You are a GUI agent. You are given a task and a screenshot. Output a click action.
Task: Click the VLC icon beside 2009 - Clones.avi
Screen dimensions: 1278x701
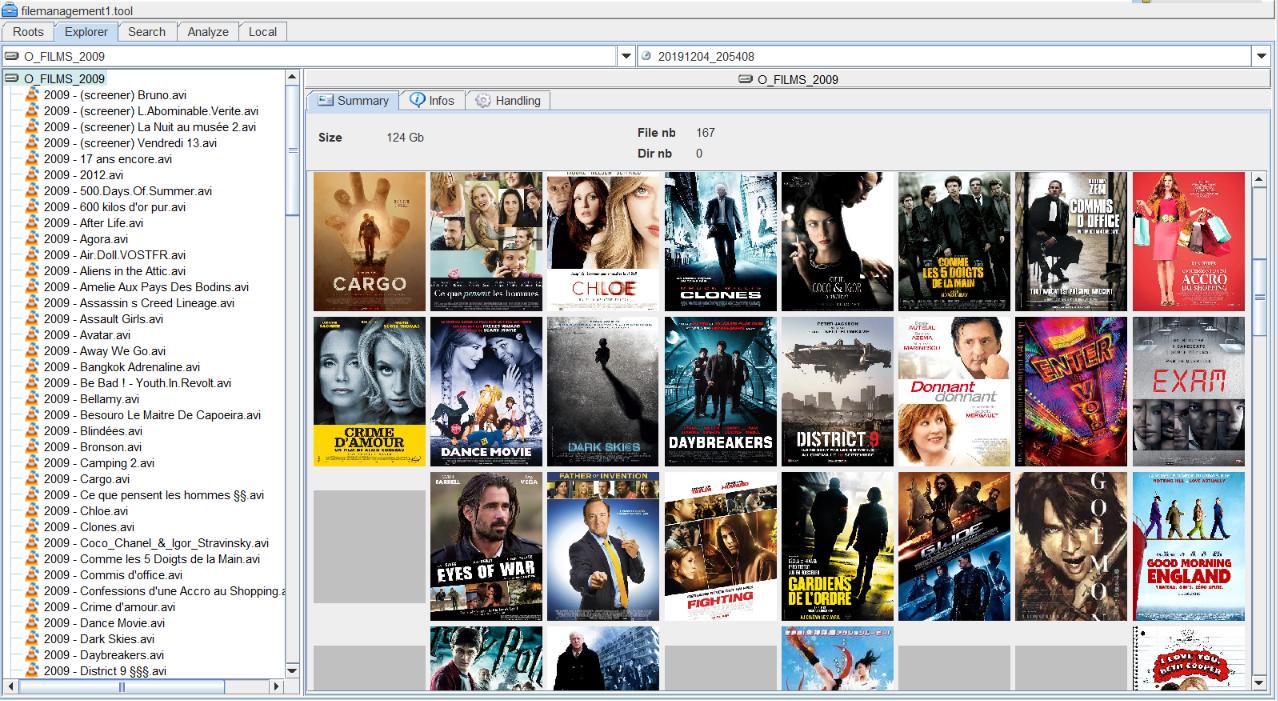pyautogui.click(x=32, y=527)
